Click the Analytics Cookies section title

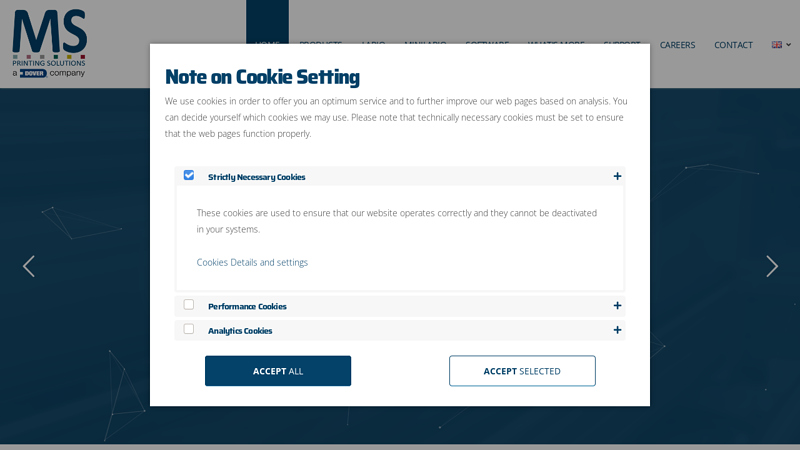click(240, 330)
